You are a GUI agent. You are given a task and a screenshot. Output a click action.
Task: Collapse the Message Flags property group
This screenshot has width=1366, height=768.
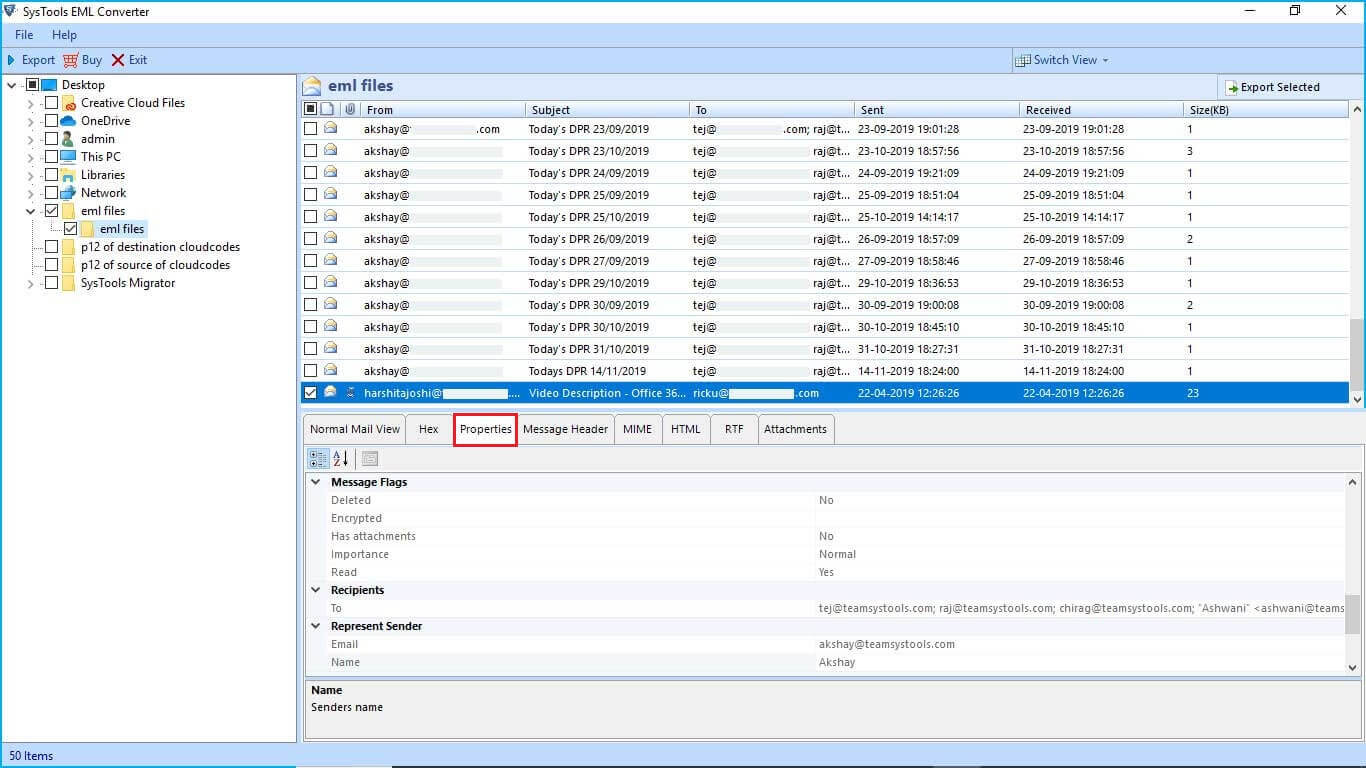pyautogui.click(x=316, y=482)
